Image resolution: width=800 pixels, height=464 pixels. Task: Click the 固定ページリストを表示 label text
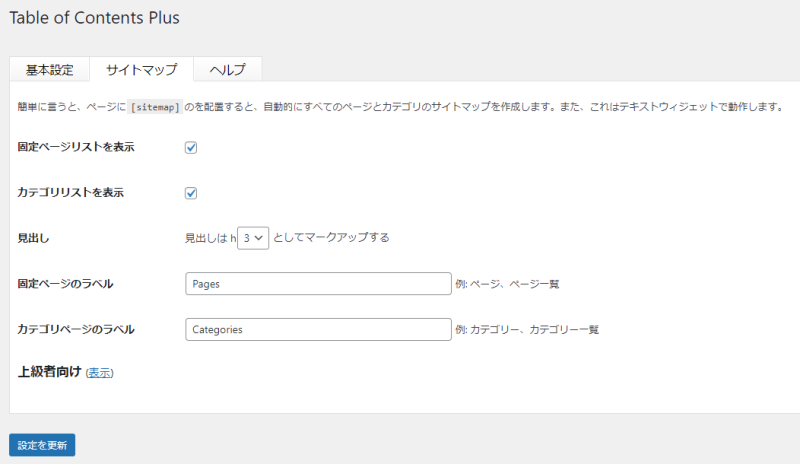point(76,147)
